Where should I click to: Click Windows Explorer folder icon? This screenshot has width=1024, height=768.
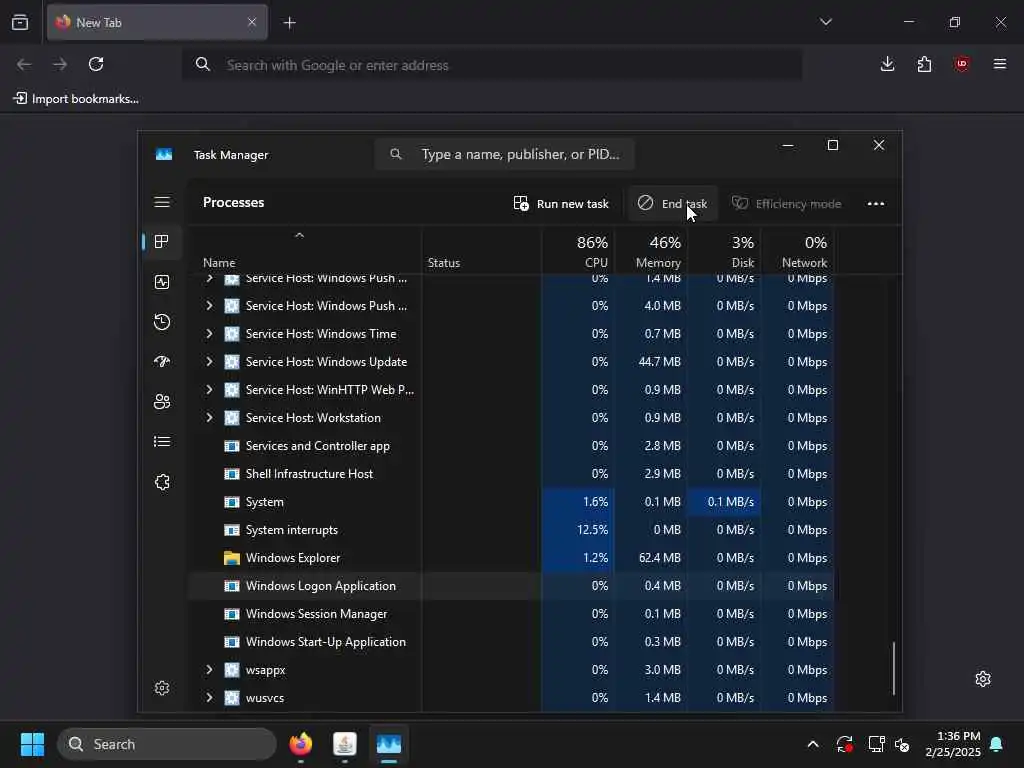pos(232,558)
